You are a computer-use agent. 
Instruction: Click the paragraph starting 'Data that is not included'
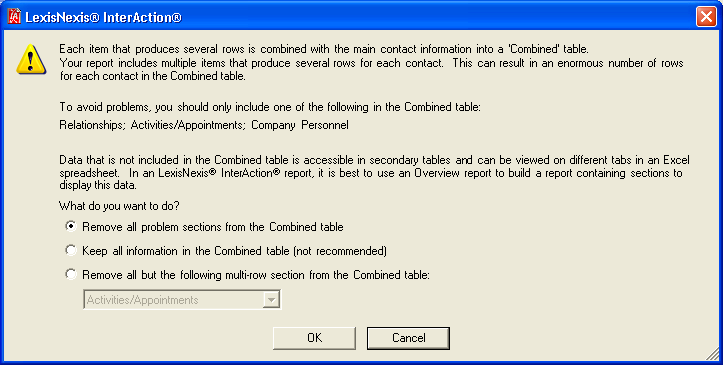point(374,173)
